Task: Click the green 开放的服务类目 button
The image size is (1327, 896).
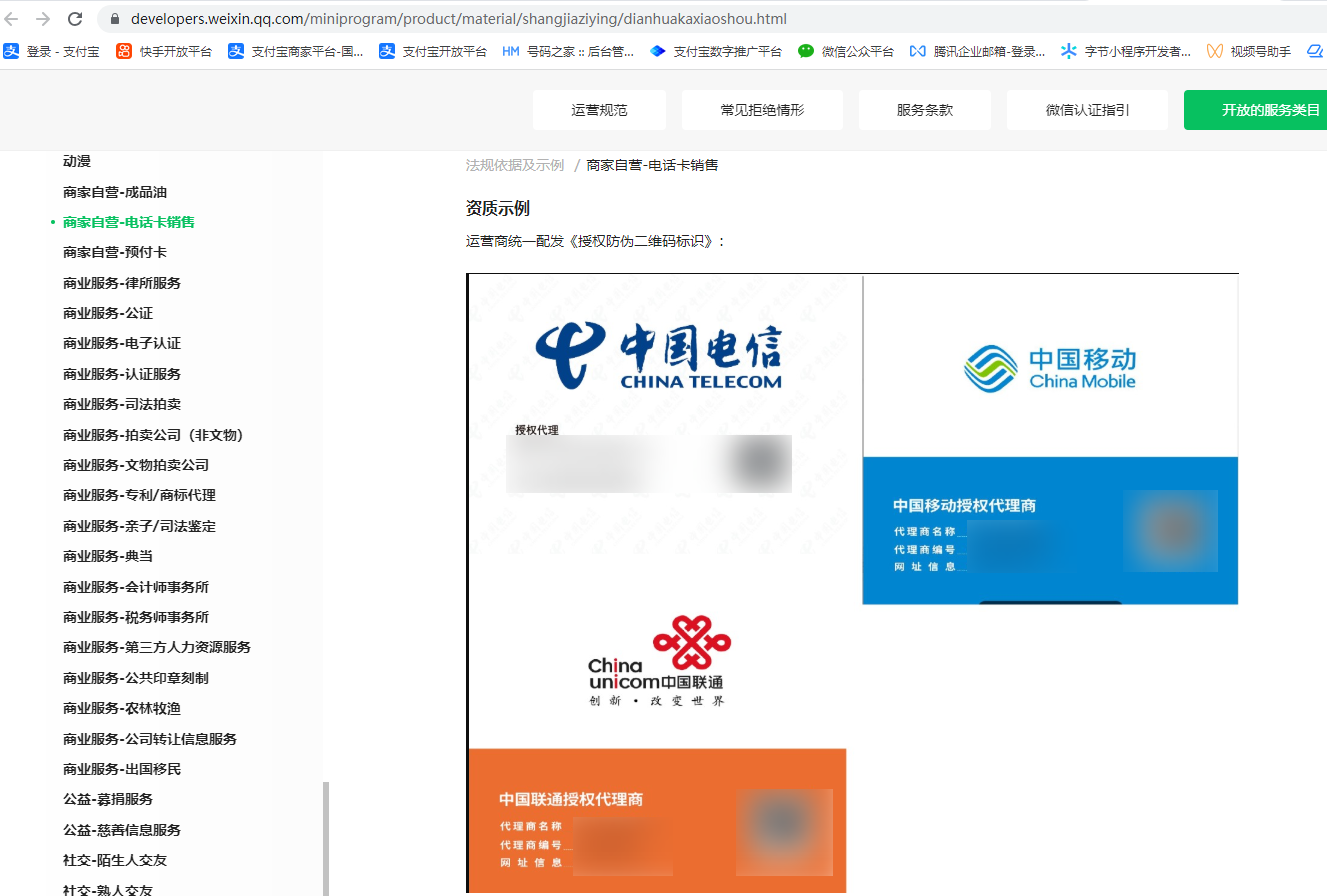Action: (x=1256, y=110)
